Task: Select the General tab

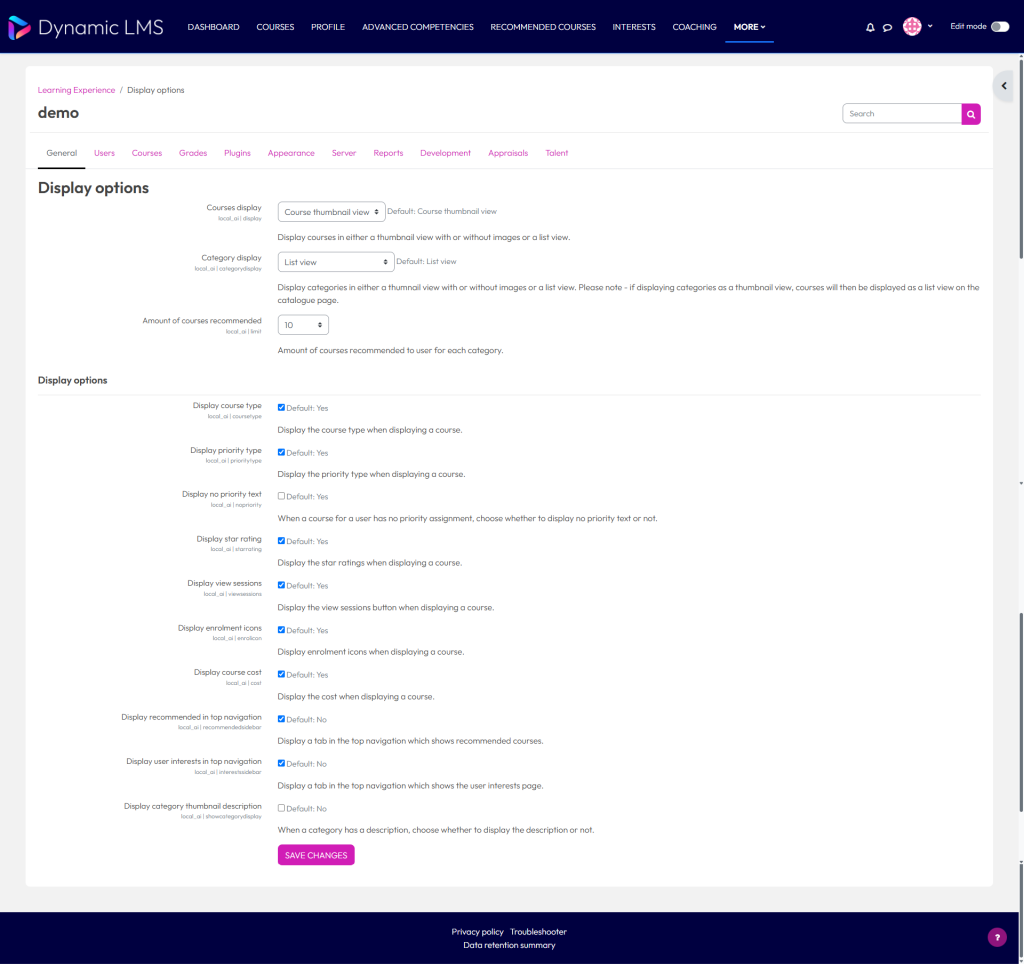Action: (61, 153)
